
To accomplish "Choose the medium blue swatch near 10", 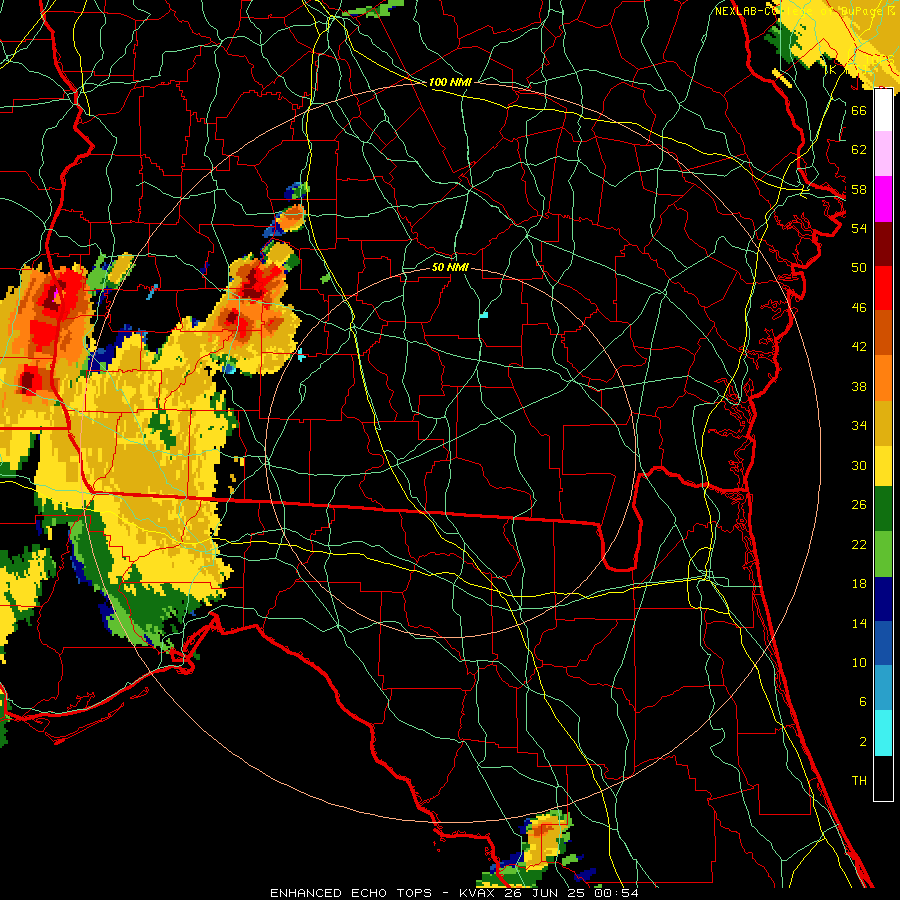I will [883, 643].
